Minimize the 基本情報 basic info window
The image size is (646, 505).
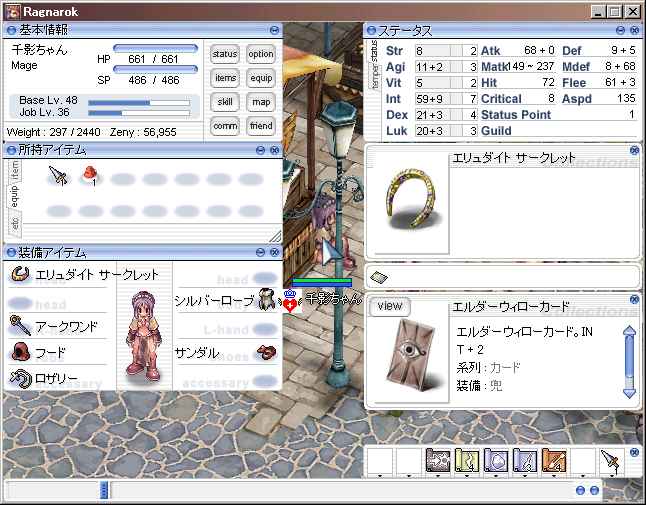point(274,30)
